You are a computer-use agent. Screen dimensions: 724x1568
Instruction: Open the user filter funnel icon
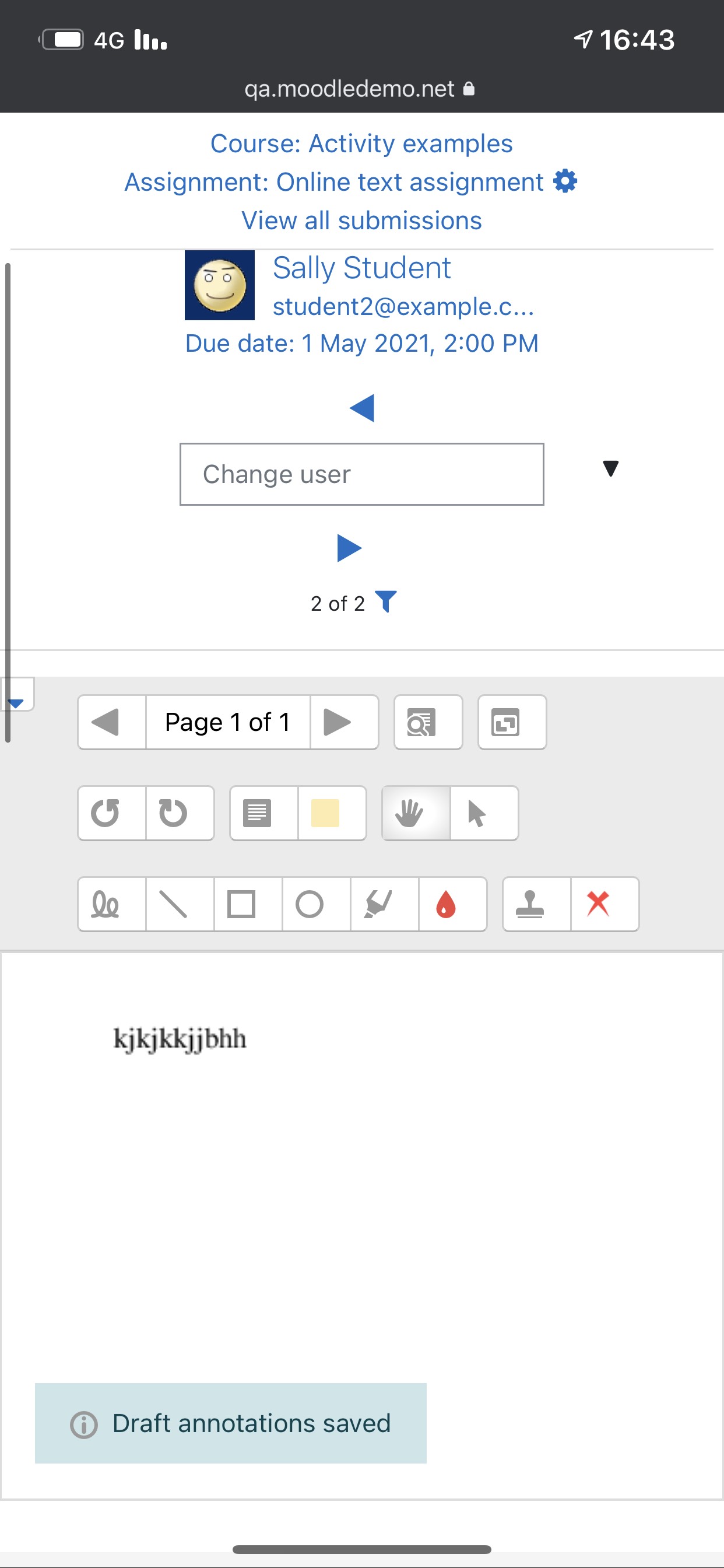tap(386, 601)
